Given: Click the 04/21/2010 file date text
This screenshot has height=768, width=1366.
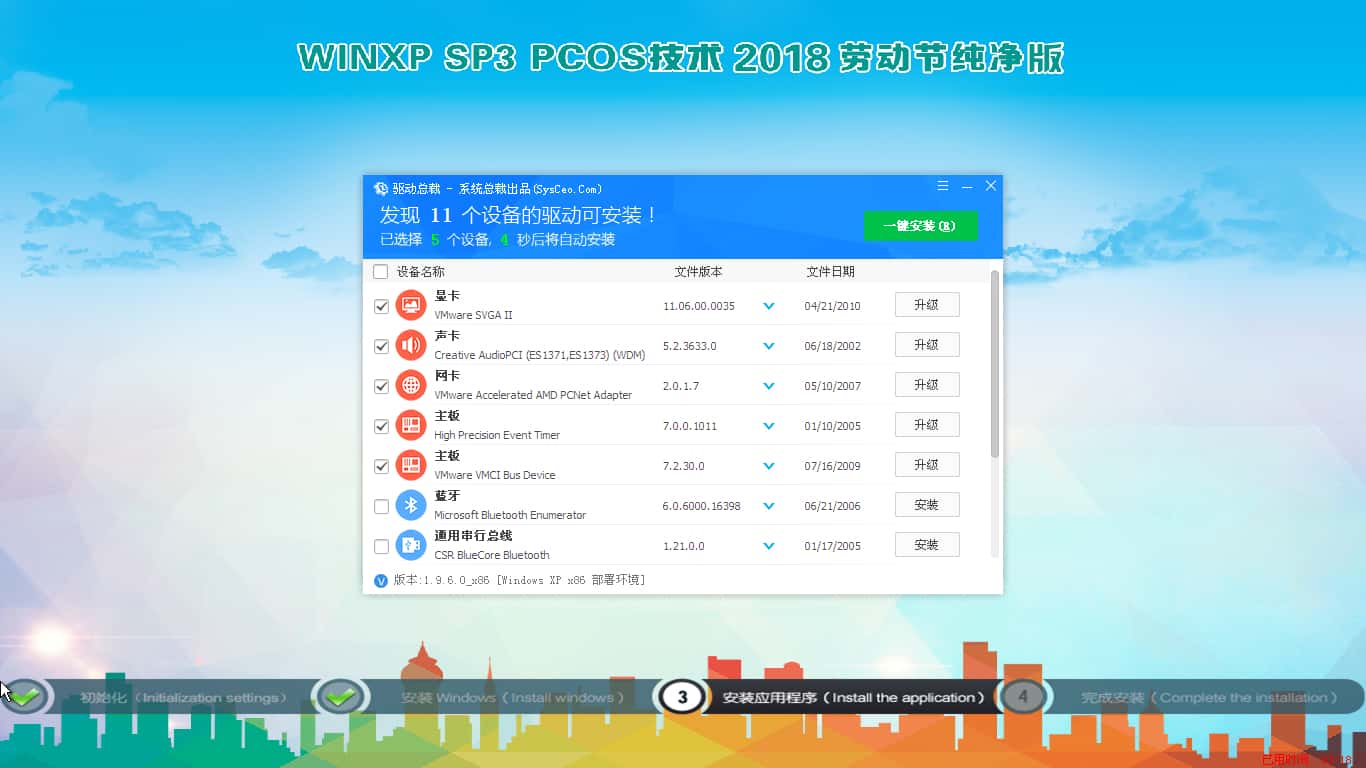Looking at the screenshot, I should (832, 306).
